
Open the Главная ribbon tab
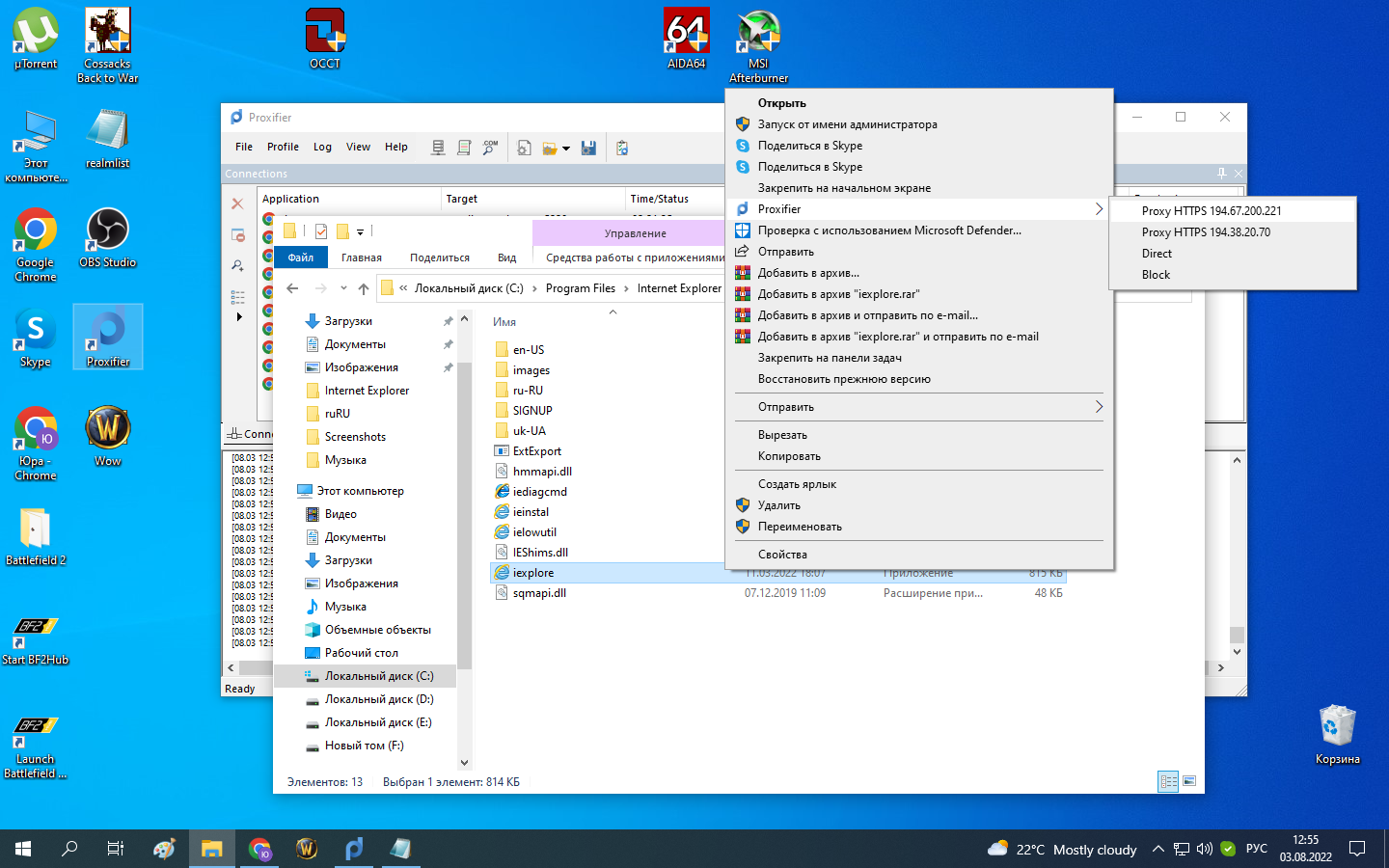coord(361,258)
